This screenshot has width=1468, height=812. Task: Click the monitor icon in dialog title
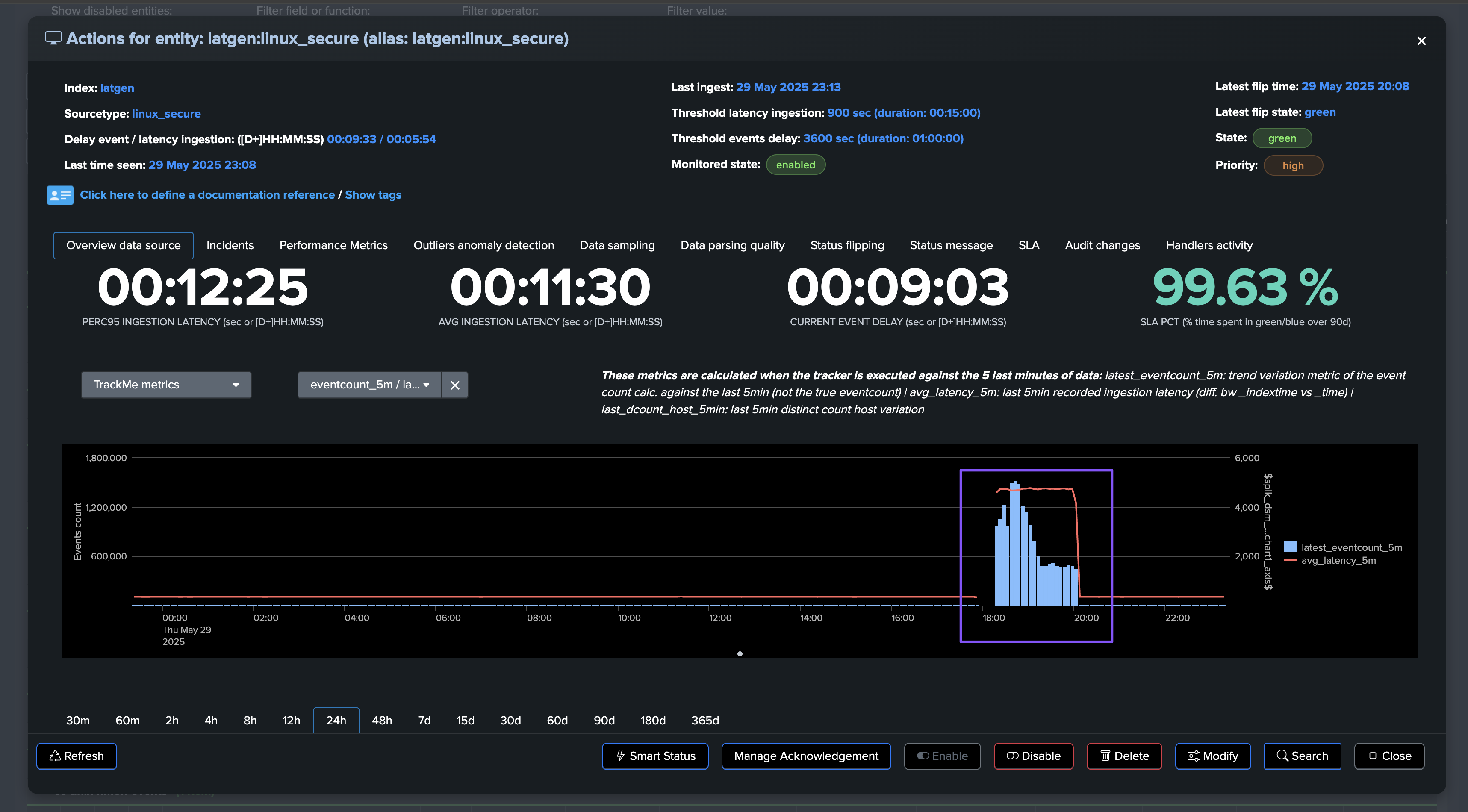(x=53, y=38)
